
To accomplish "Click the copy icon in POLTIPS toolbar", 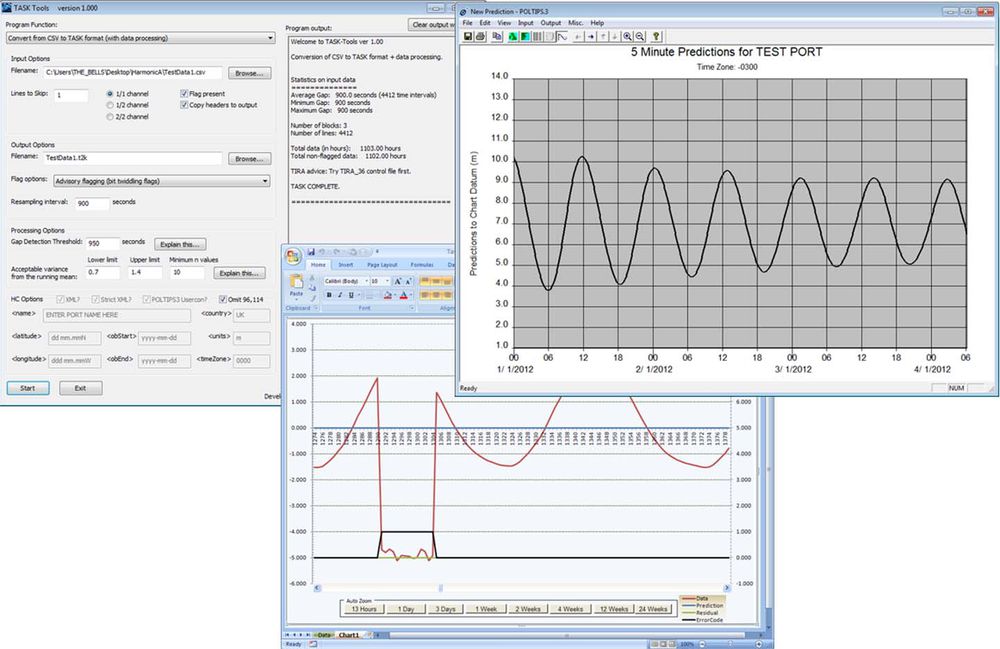I will (497, 36).
